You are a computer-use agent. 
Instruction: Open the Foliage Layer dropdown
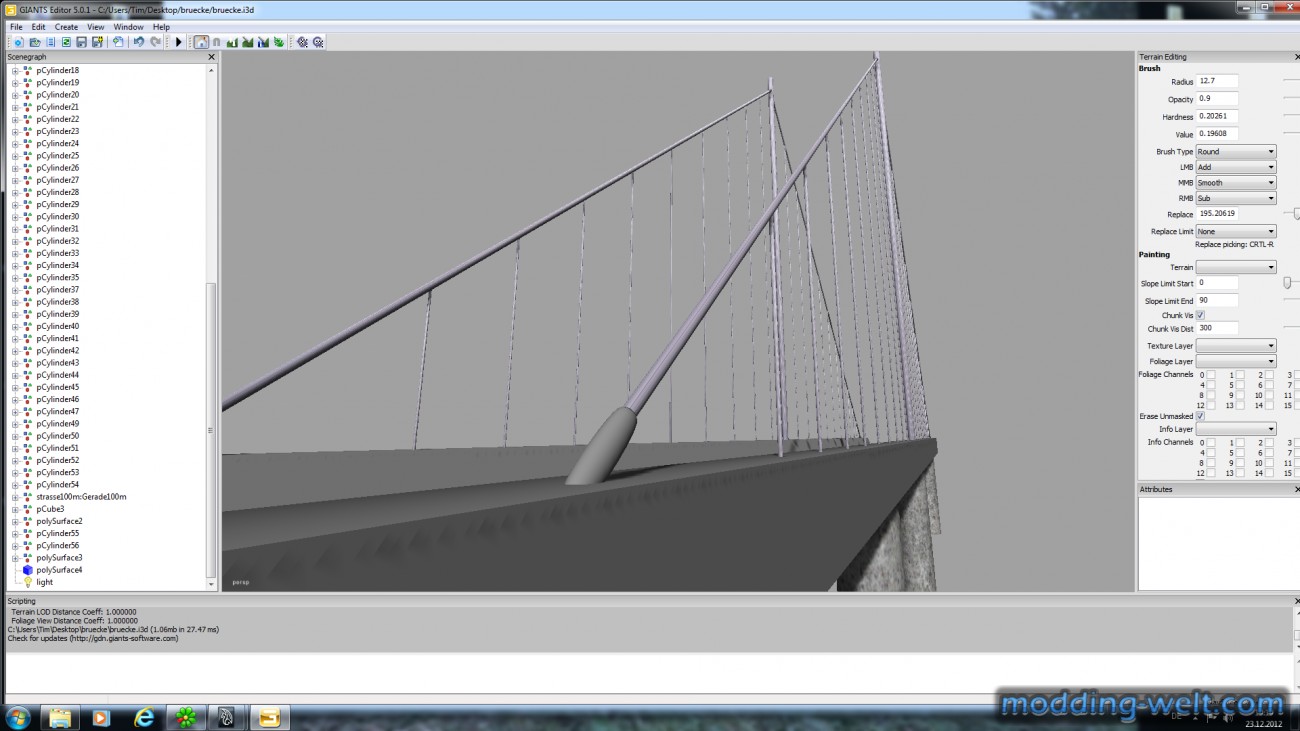pos(1236,361)
